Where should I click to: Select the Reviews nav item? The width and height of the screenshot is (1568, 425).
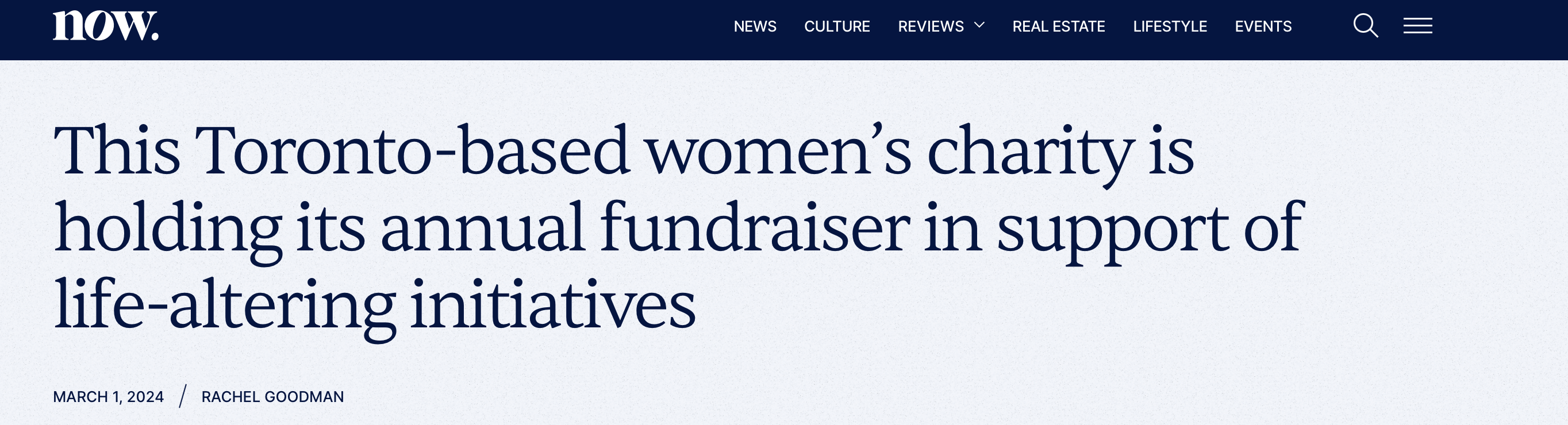tap(931, 27)
